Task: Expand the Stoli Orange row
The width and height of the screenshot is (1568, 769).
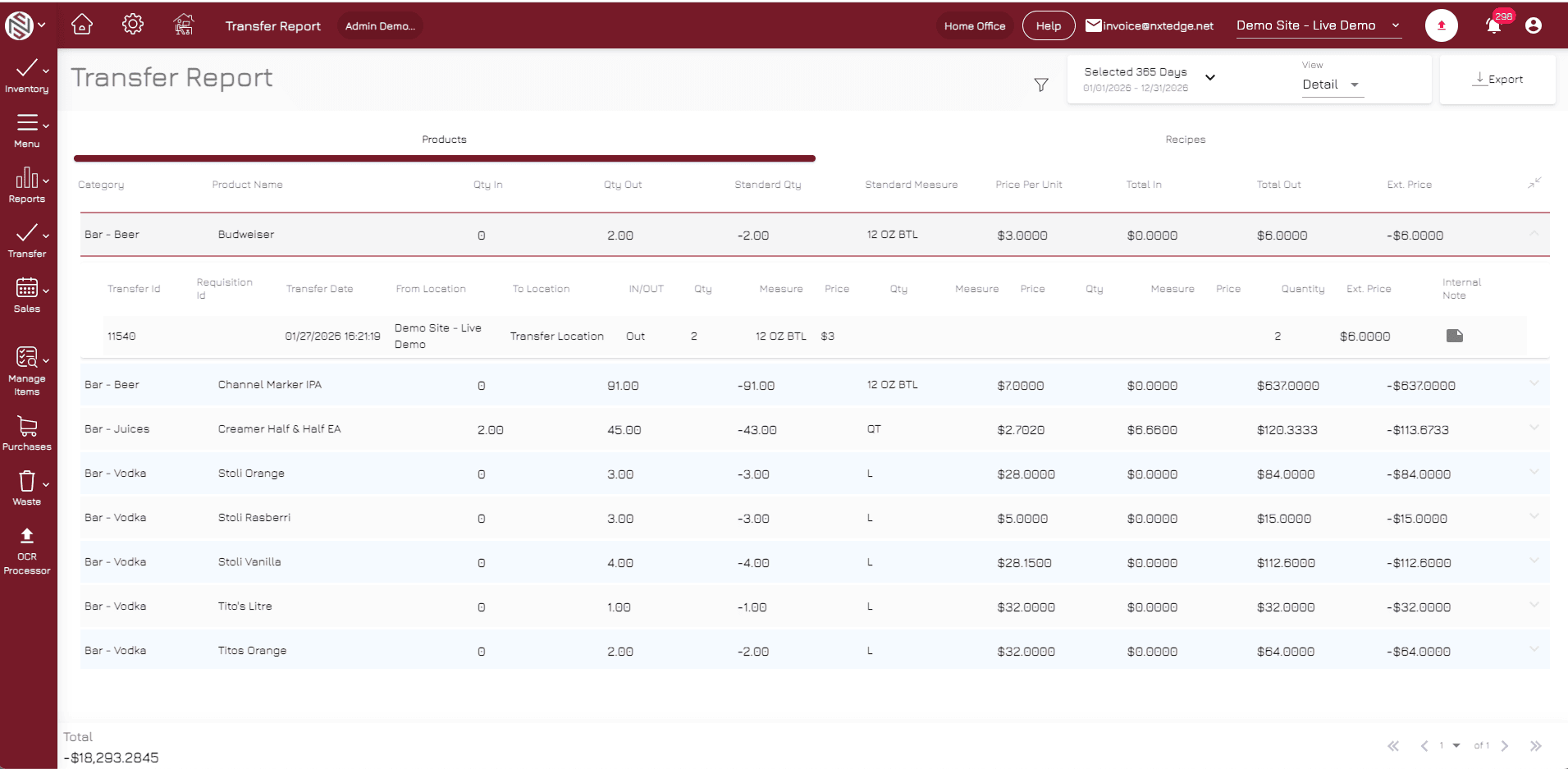Action: (1534, 472)
